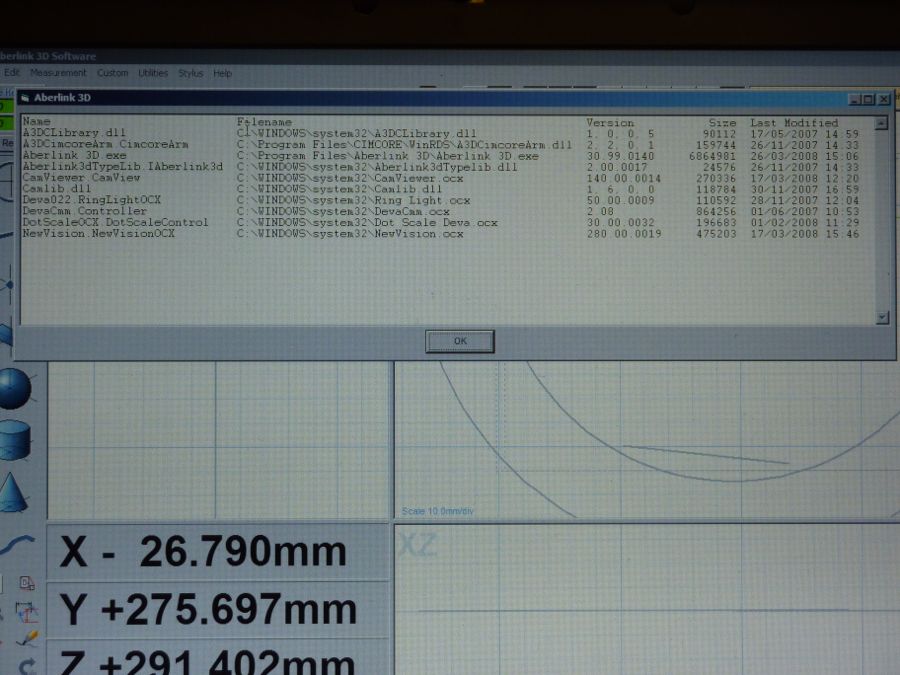900x675 pixels.
Task: Click the 'Last Modified' column header text
Action: (x=794, y=123)
